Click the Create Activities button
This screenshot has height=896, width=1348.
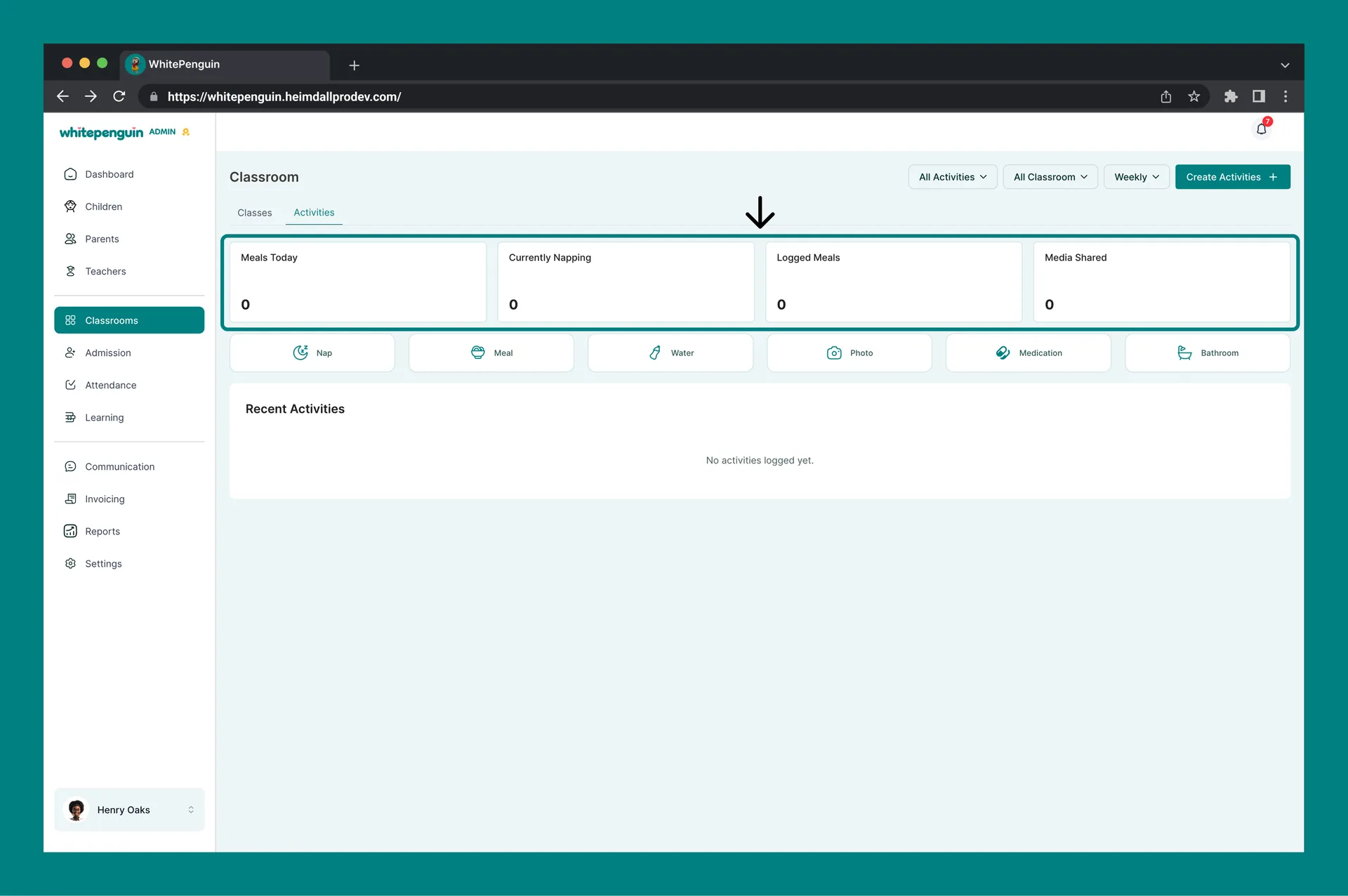pyautogui.click(x=1232, y=177)
